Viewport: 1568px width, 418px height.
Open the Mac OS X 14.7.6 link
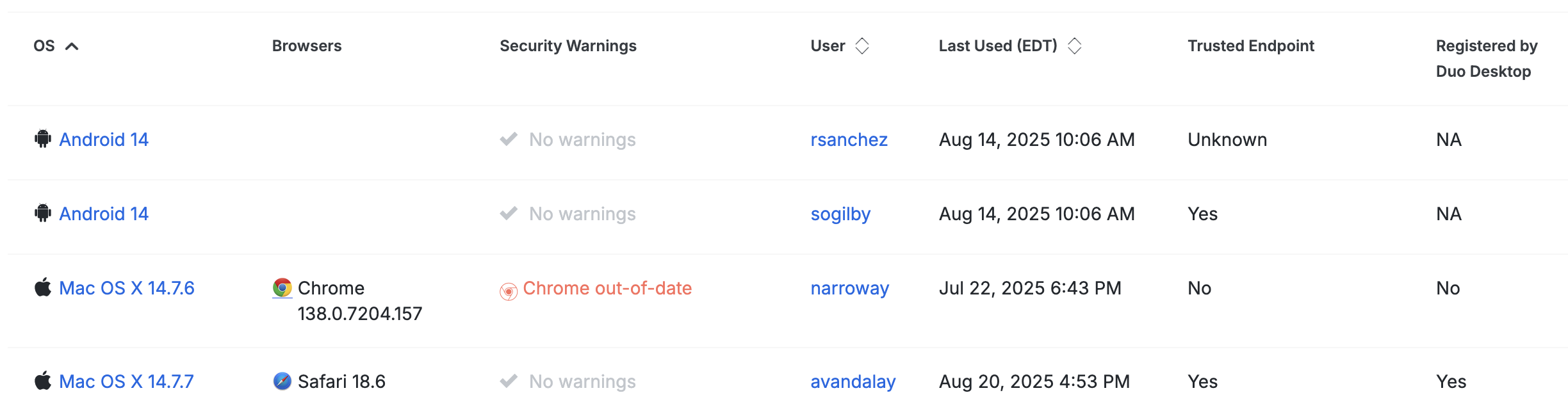point(127,288)
